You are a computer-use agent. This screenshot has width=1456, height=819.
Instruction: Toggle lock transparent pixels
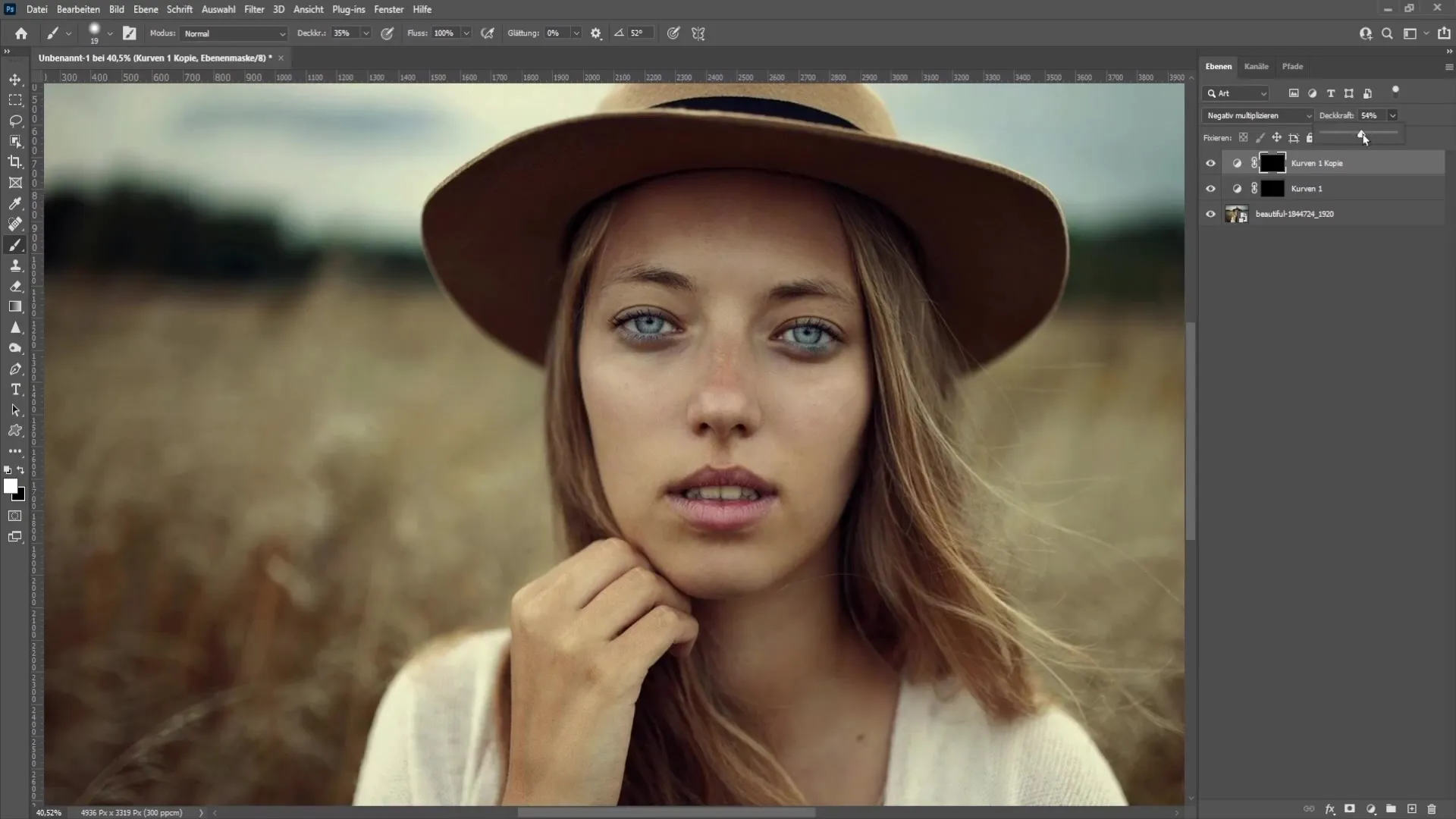pos(1243,138)
